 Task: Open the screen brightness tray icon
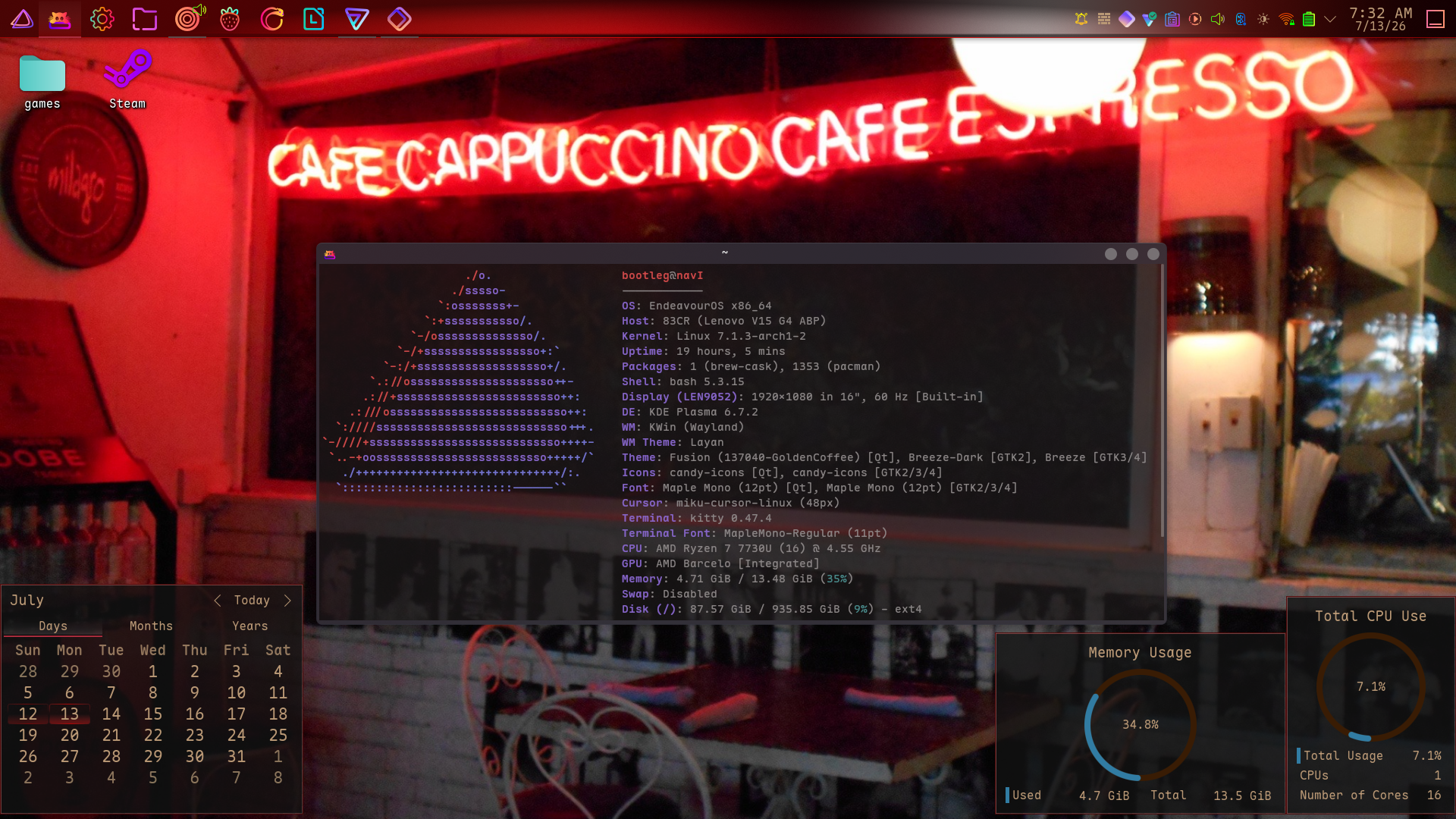point(1263,19)
